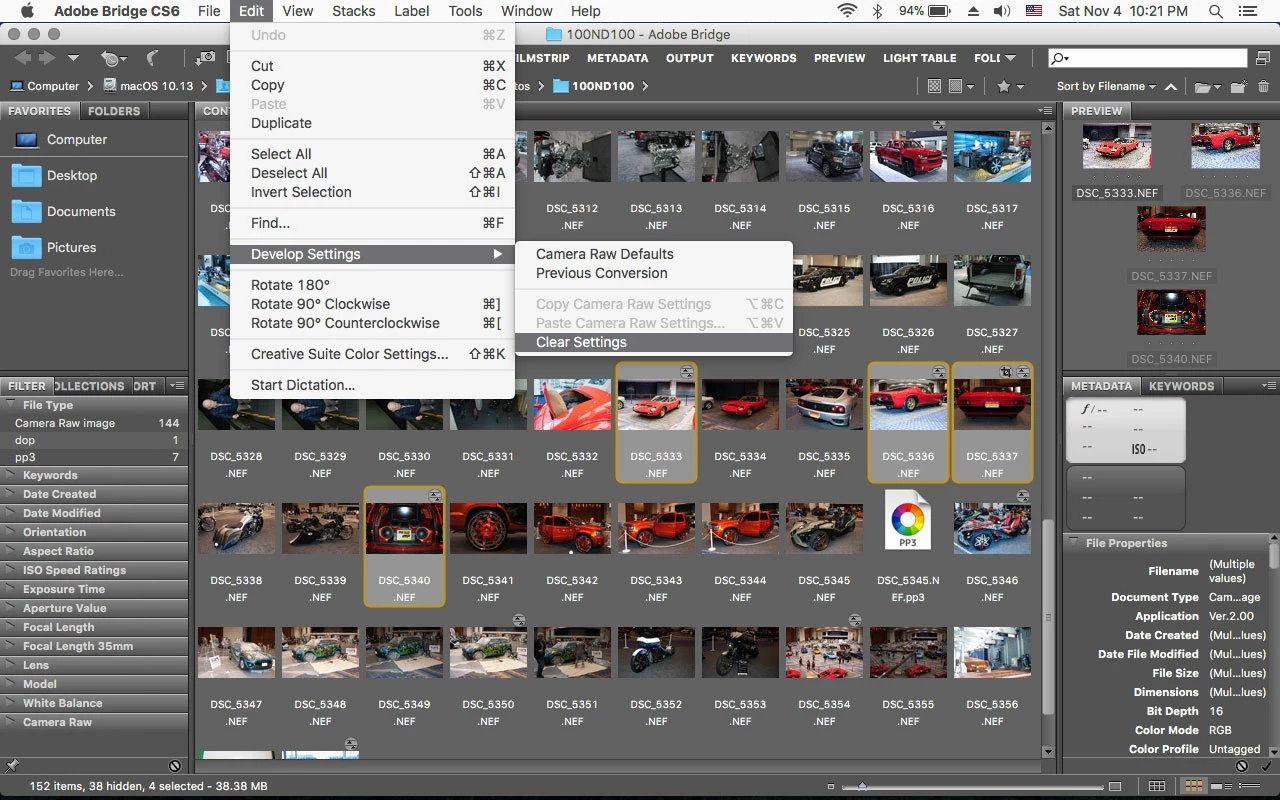Image resolution: width=1280 pixels, height=800 pixels.
Task: Choose Clear Settings from submenu
Action: click(x=653, y=342)
